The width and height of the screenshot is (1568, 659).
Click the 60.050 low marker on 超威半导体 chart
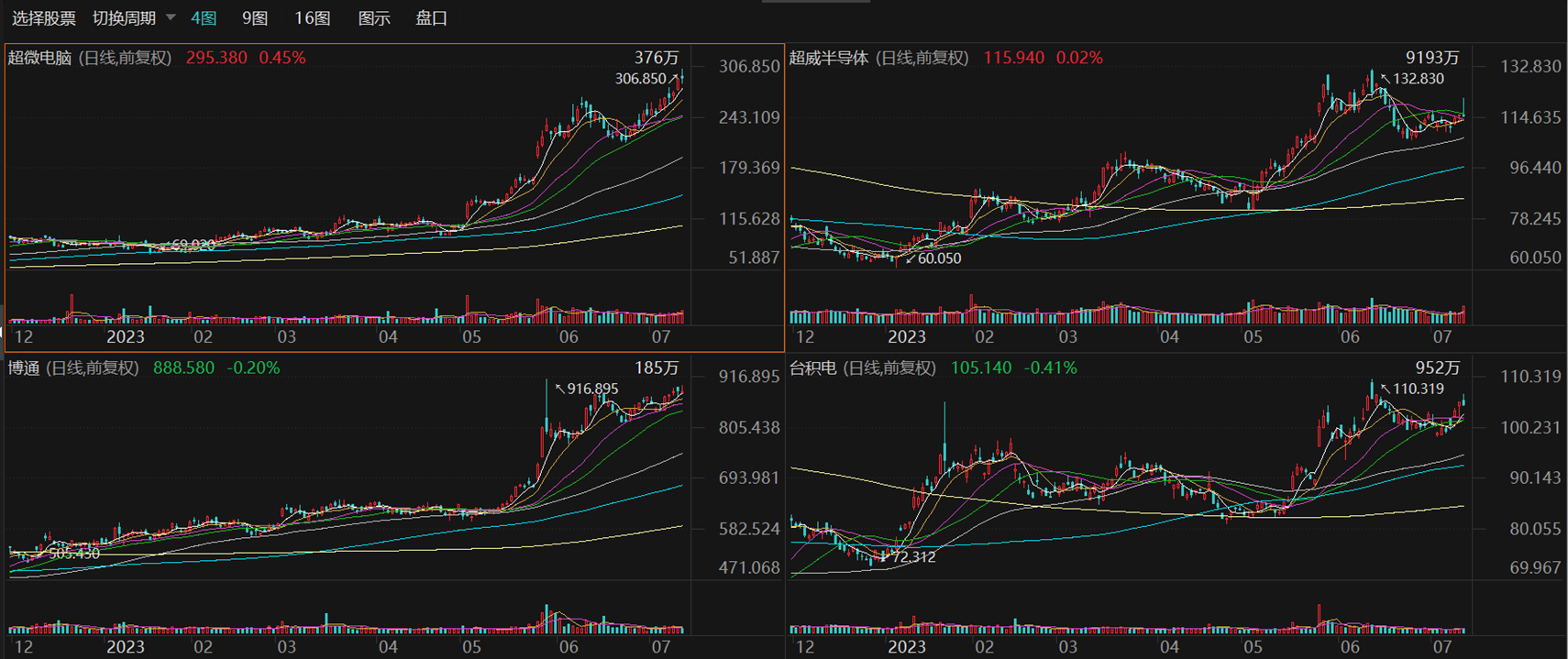point(940,258)
